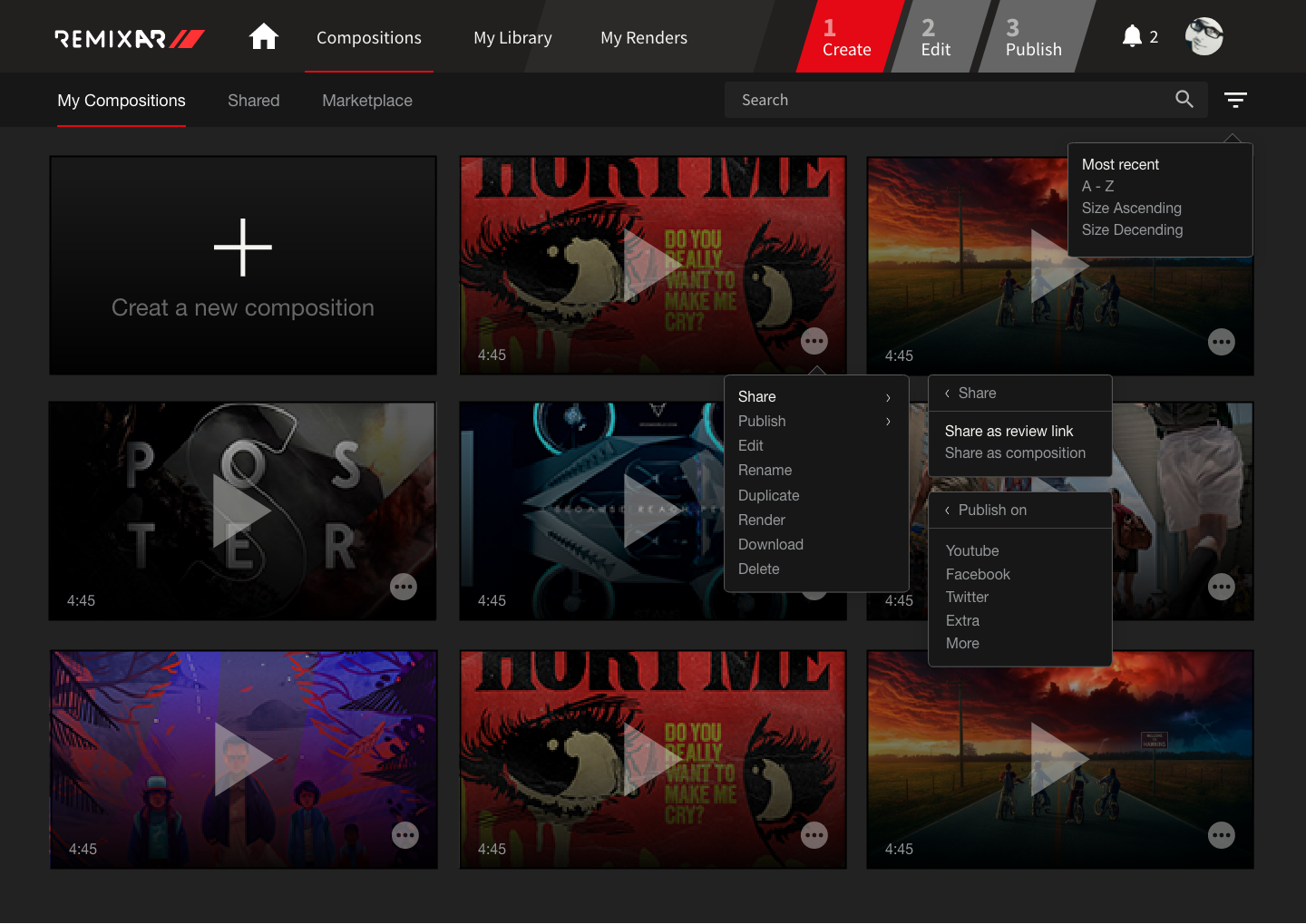Sort by Size Decending
Image resolution: width=1306 pixels, height=924 pixels.
pyautogui.click(x=1132, y=229)
